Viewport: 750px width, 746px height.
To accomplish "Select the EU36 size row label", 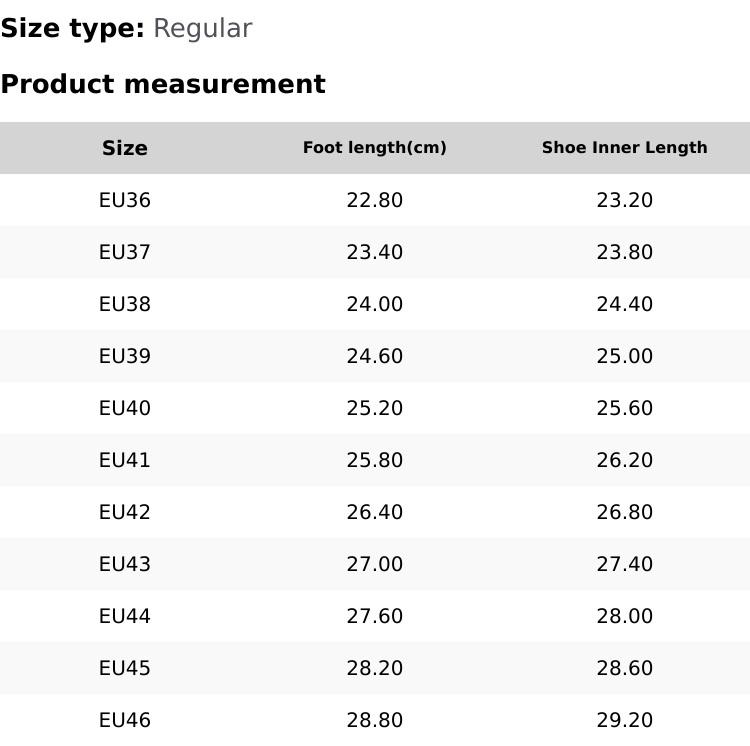I will point(125,200).
